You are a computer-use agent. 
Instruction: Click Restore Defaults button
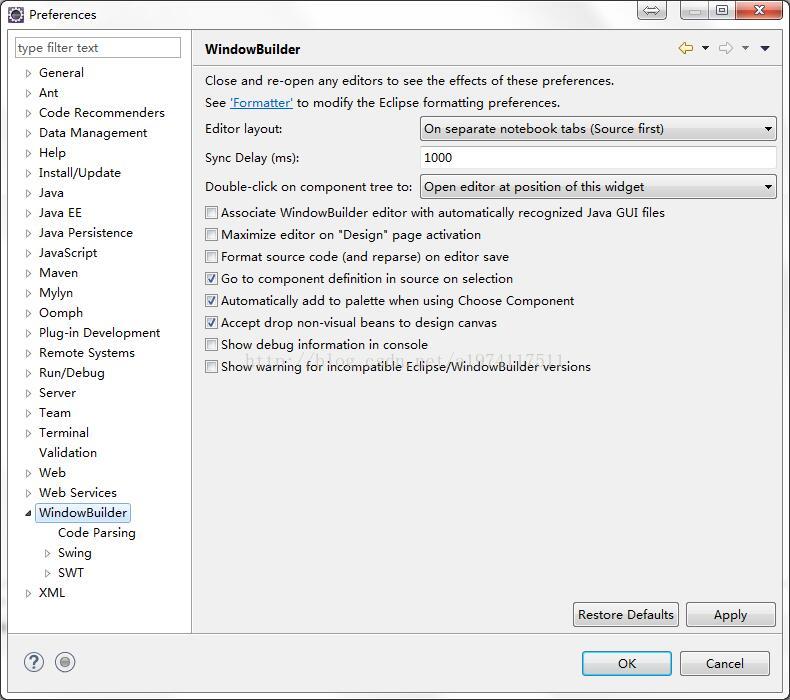tap(626, 614)
